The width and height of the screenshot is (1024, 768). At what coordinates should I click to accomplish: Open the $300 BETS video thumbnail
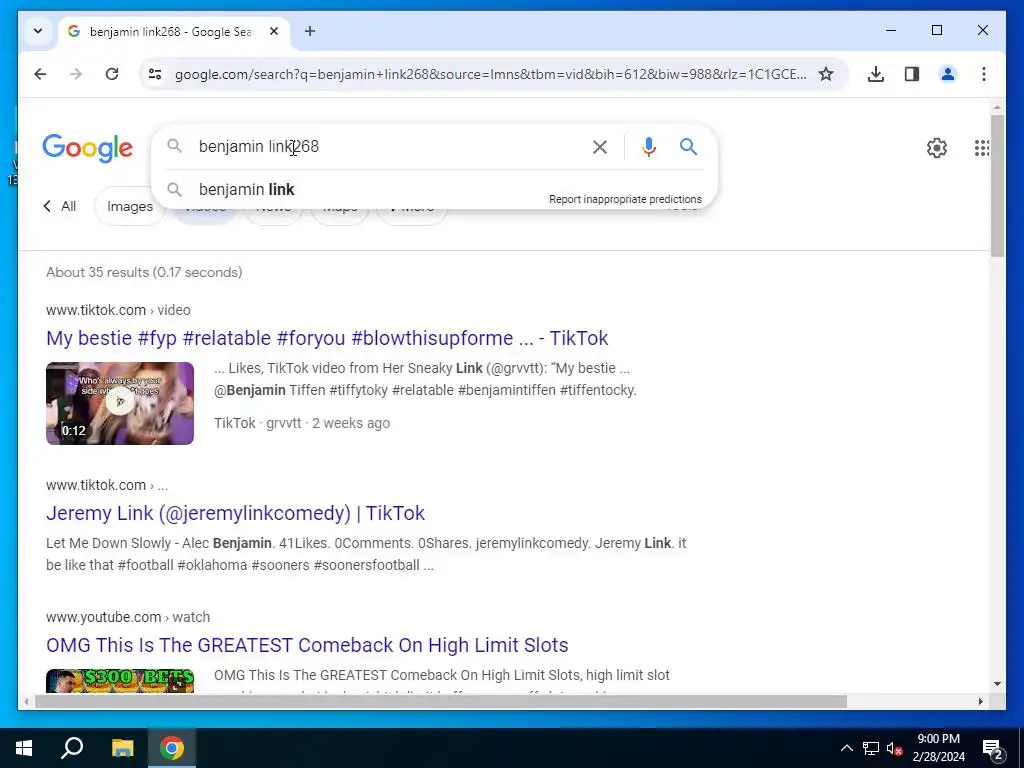click(x=120, y=680)
